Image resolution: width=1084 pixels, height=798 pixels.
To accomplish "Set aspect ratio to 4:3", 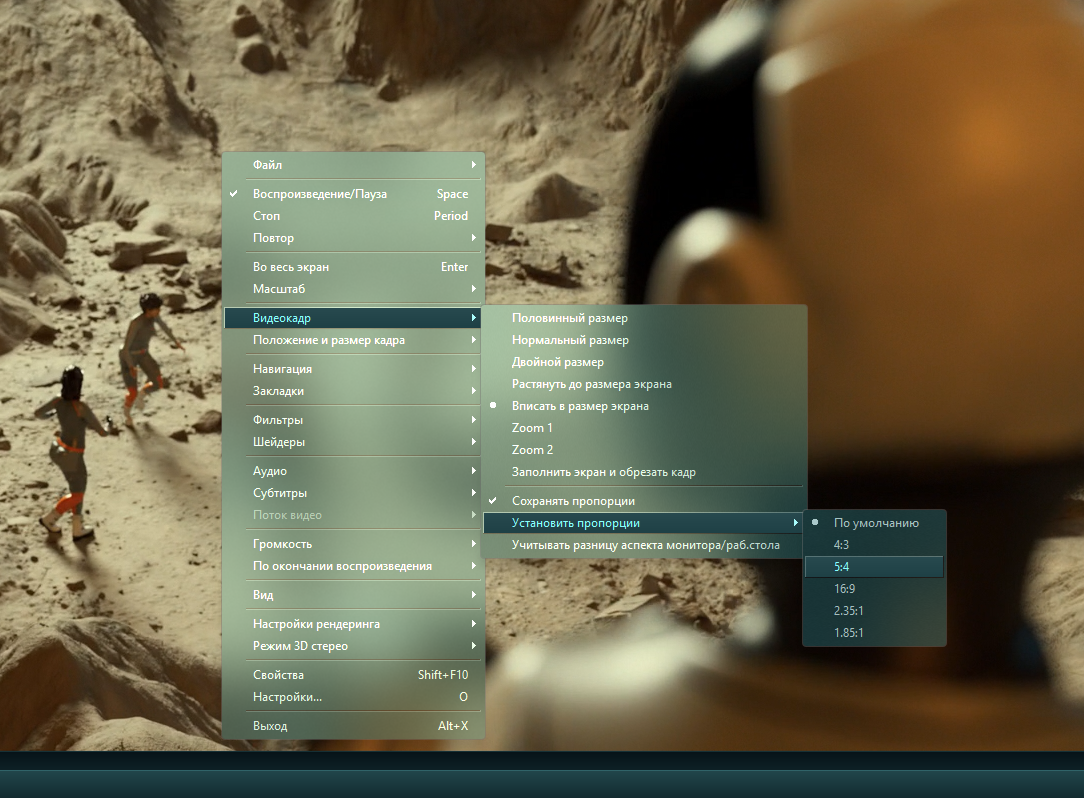I will pyautogui.click(x=874, y=546).
